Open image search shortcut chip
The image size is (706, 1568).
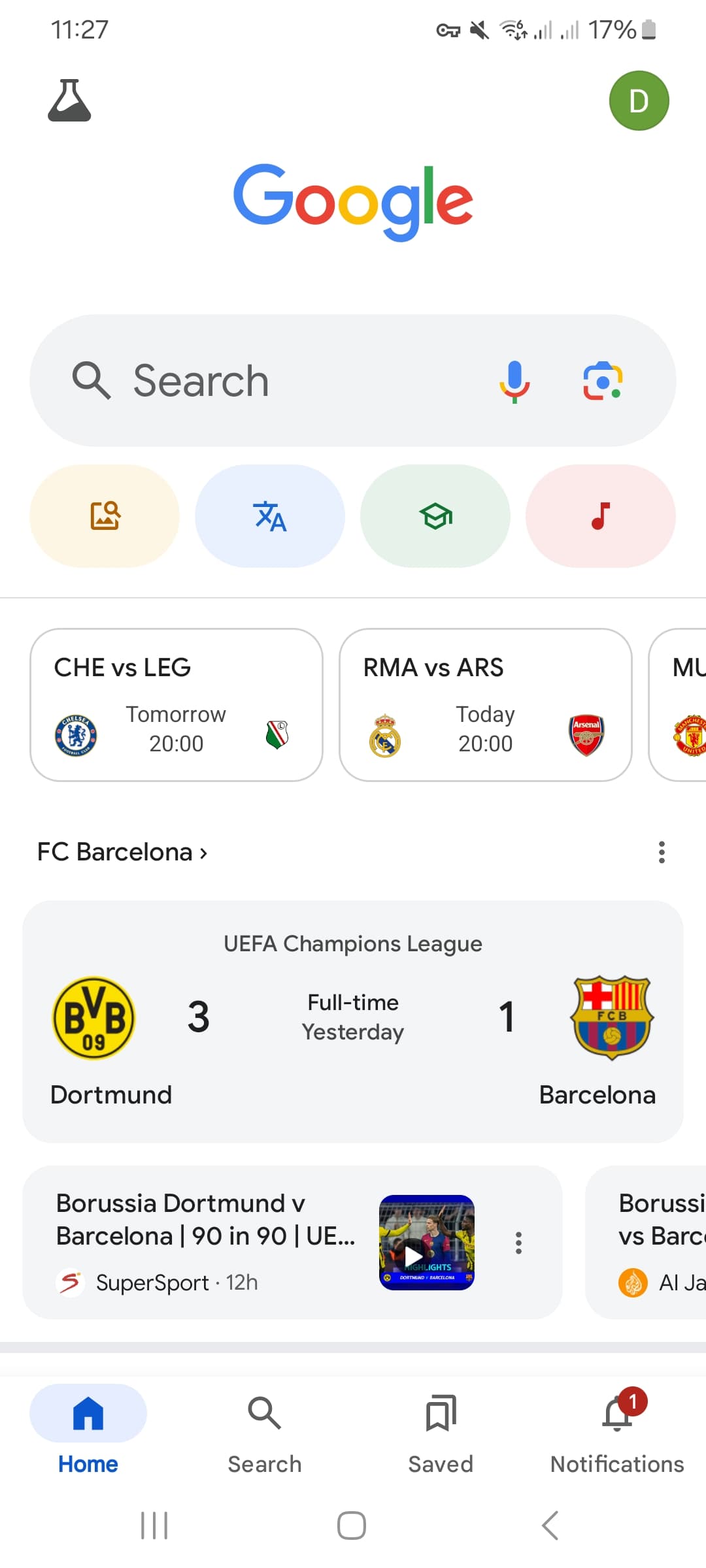[105, 515]
